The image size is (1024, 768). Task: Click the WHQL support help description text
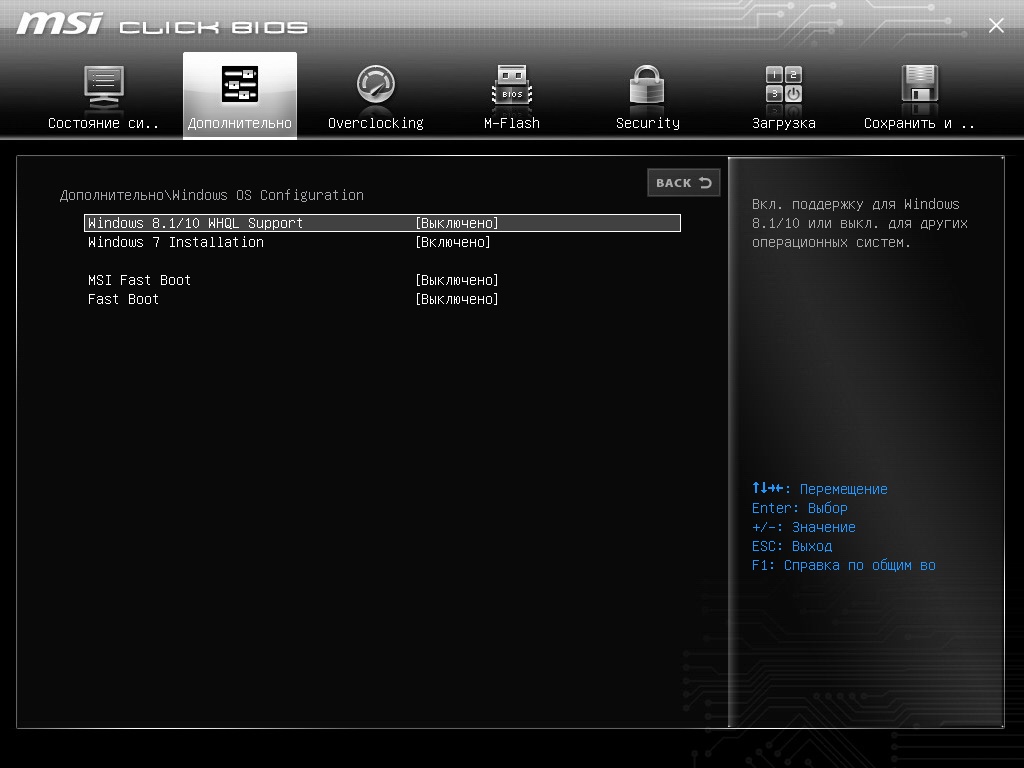[859, 223]
